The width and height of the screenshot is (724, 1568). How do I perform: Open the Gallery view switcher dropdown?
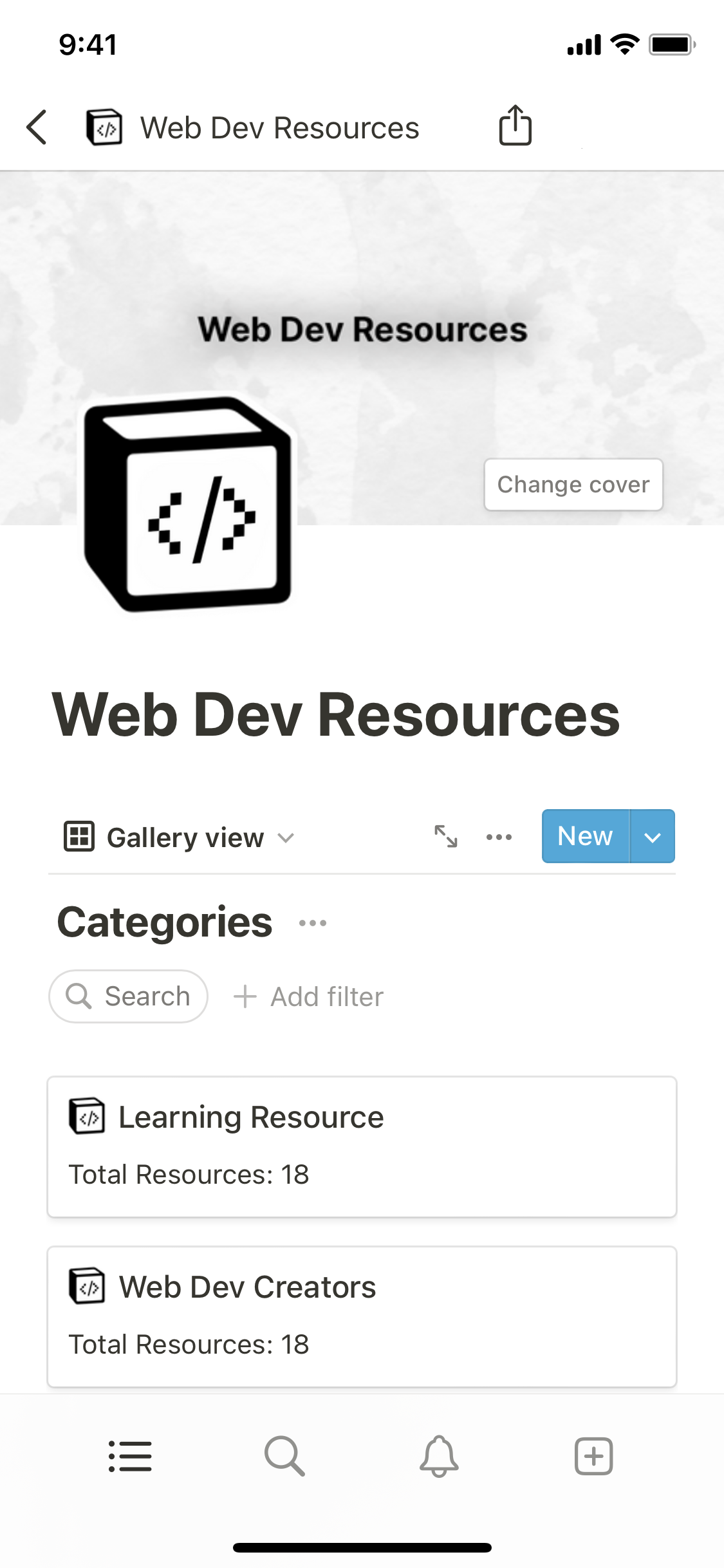[180, 837]
